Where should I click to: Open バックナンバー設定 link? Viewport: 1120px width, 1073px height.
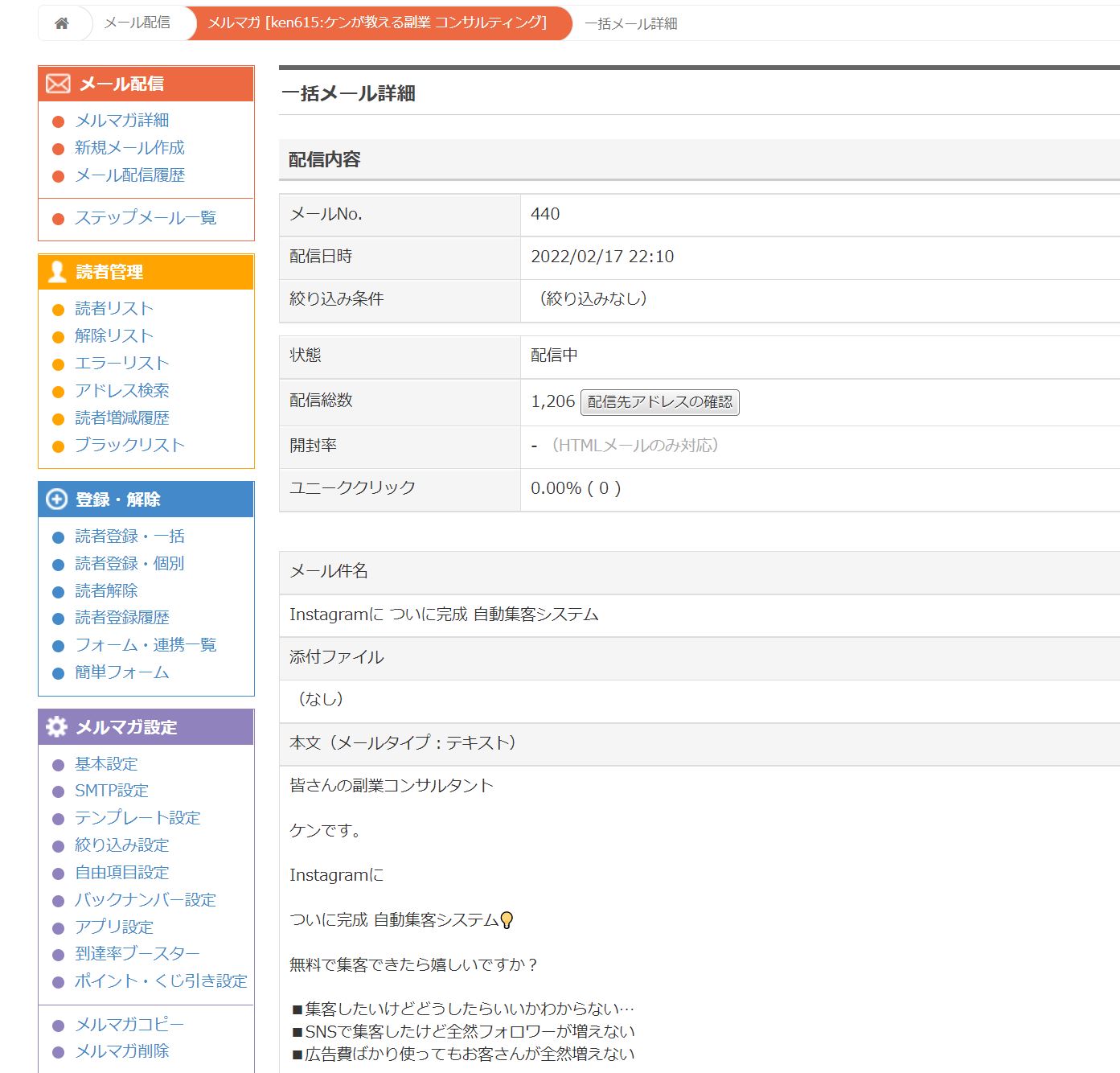pyautogui.click(x=146, y=900)
